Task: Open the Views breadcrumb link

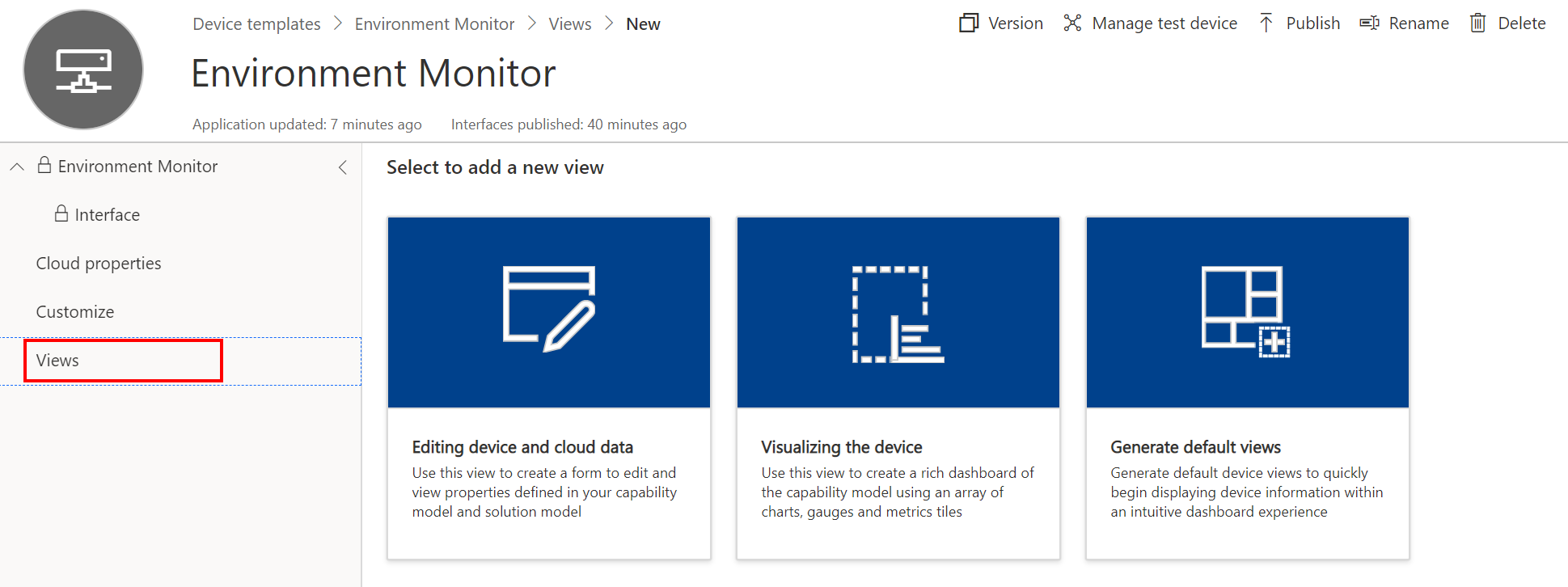Action: pyautogui.click(x=570, y=24)
